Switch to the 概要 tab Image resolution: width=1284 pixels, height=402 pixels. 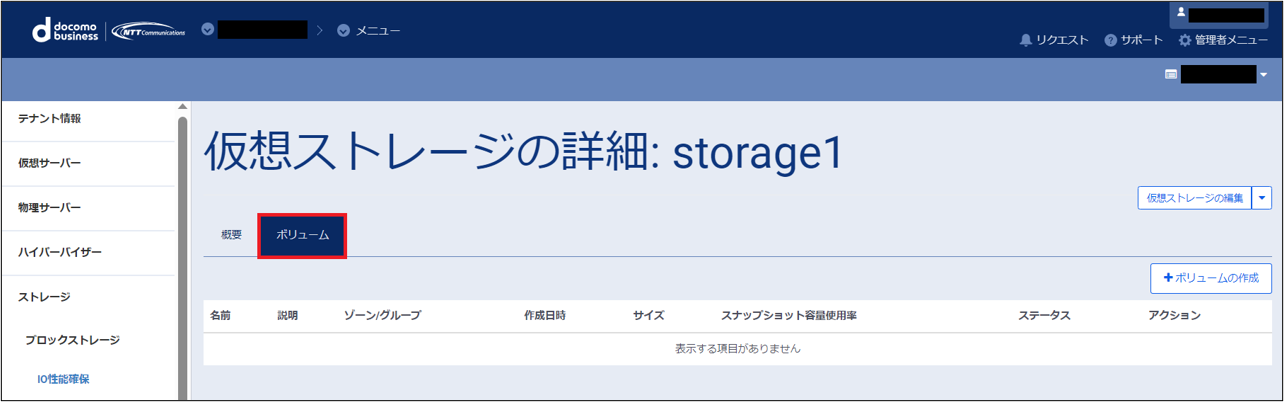pos(231,235)
